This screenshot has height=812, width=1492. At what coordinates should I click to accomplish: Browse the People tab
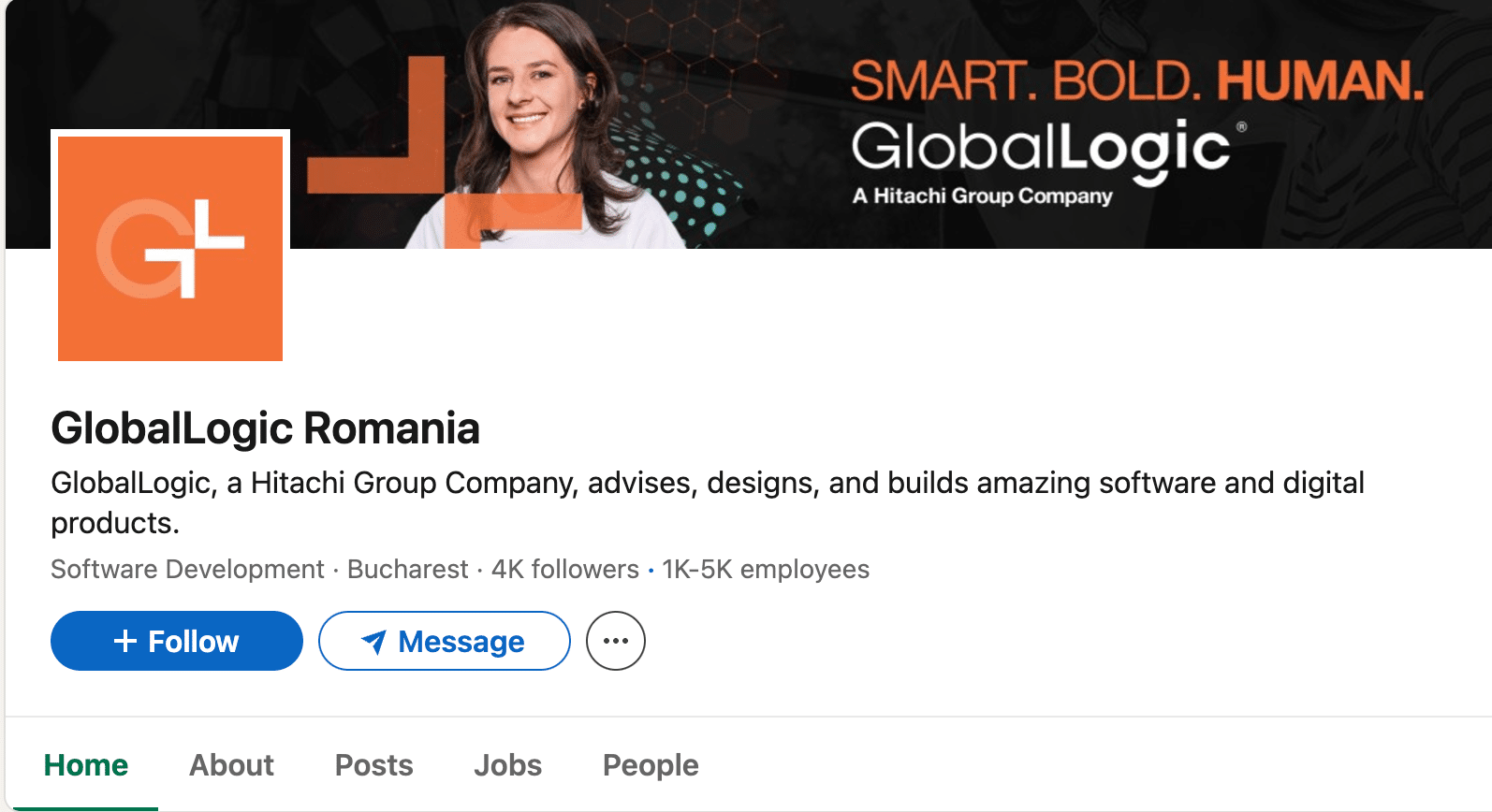650,764
